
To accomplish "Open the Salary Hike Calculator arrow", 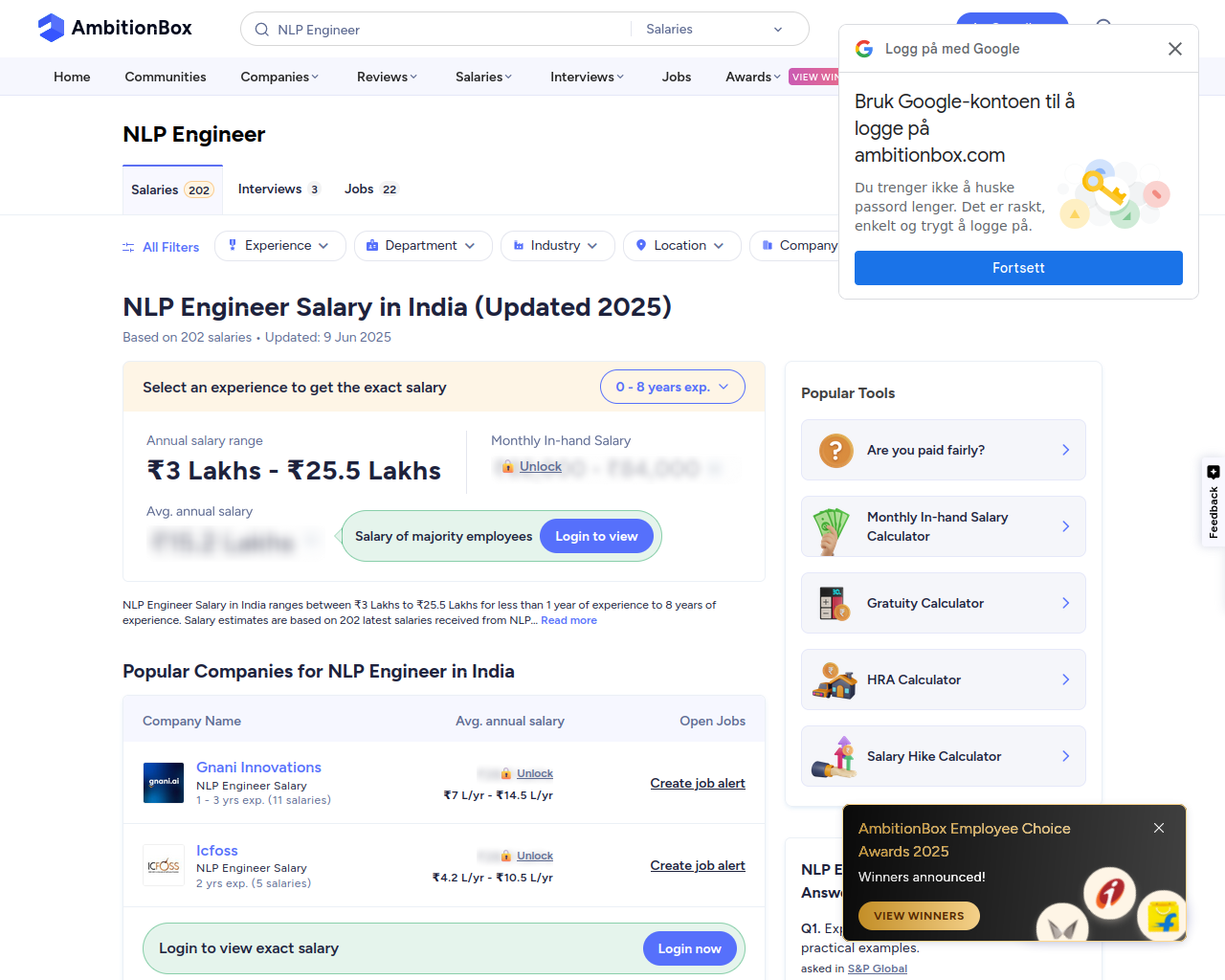I will tap(1065, 756).
